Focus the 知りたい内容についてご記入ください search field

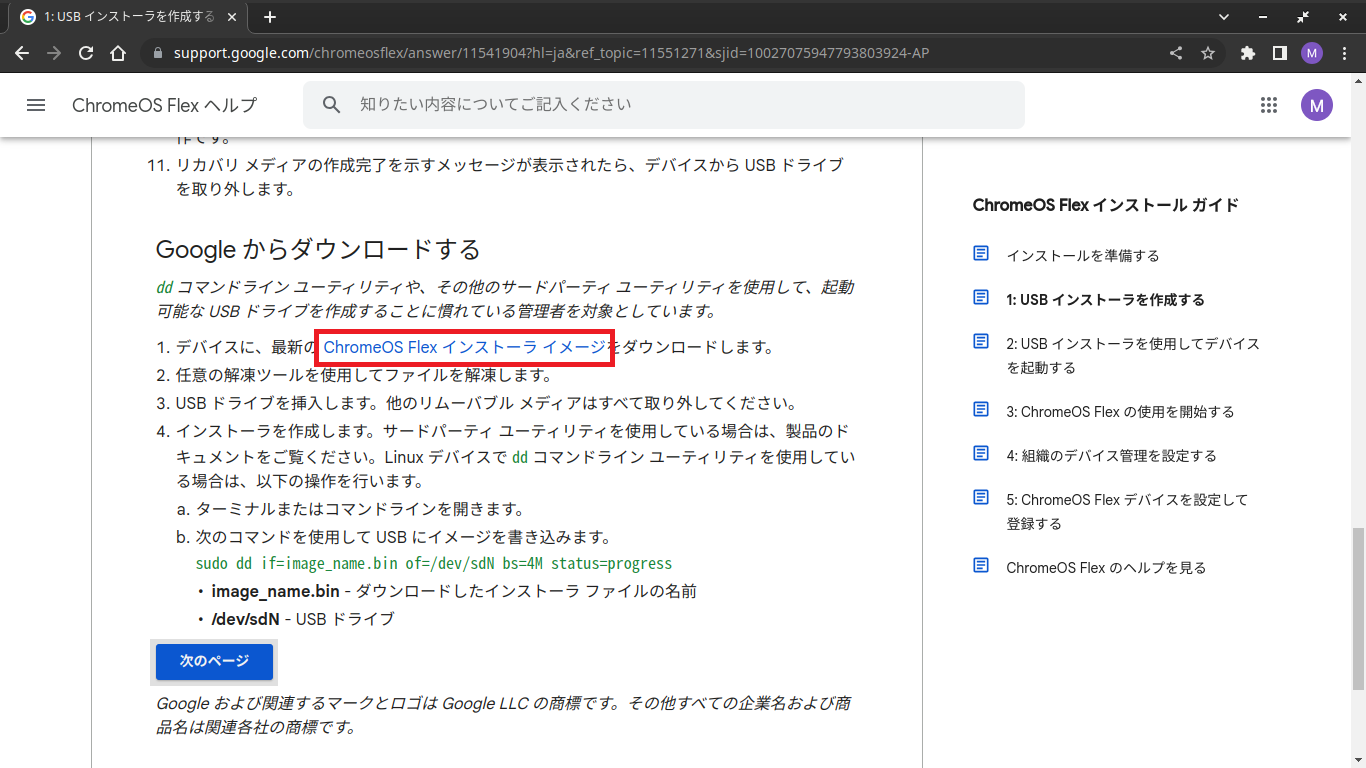coord(664,105)
